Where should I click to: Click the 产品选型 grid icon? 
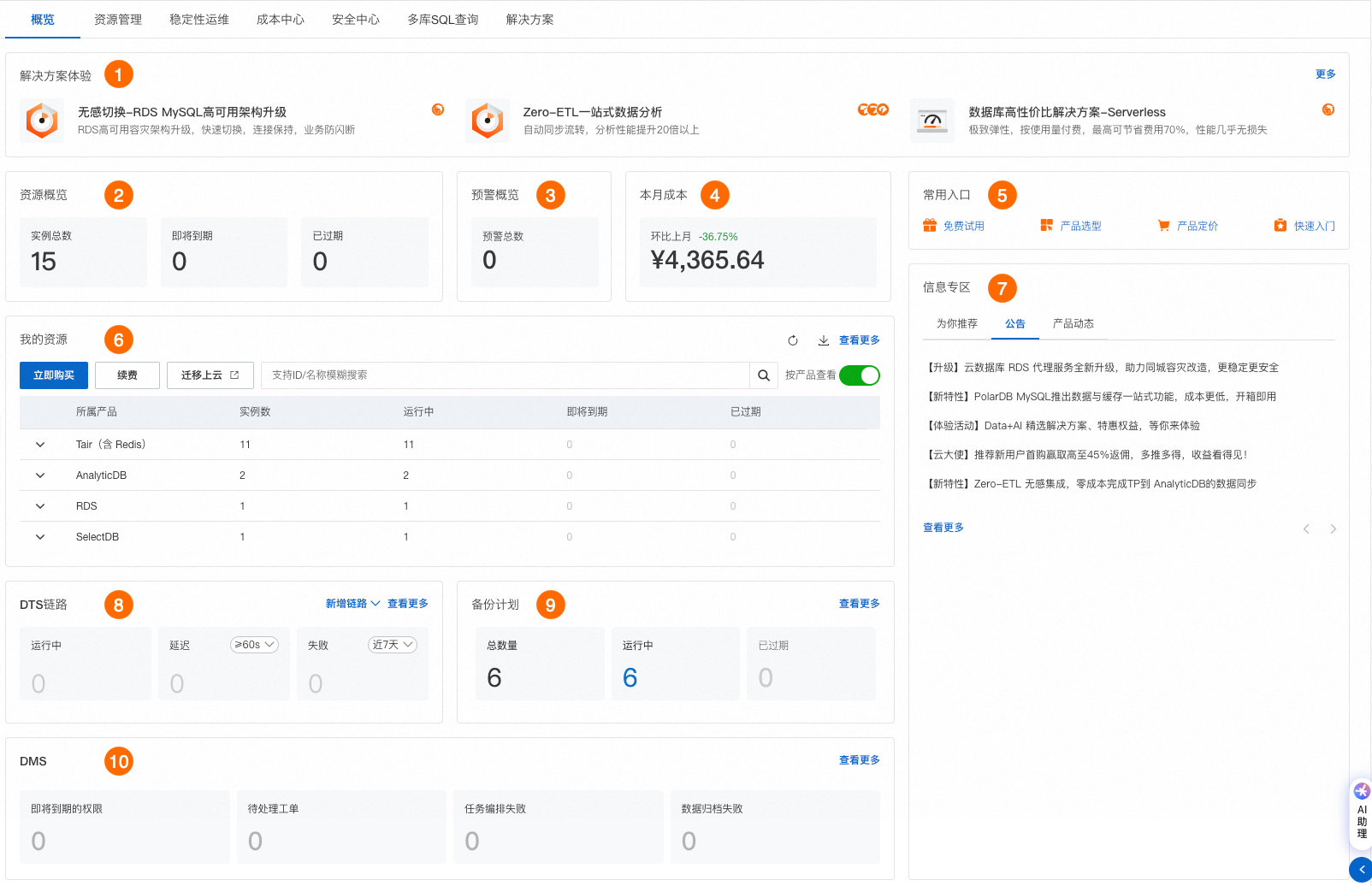pos(1046,225)
